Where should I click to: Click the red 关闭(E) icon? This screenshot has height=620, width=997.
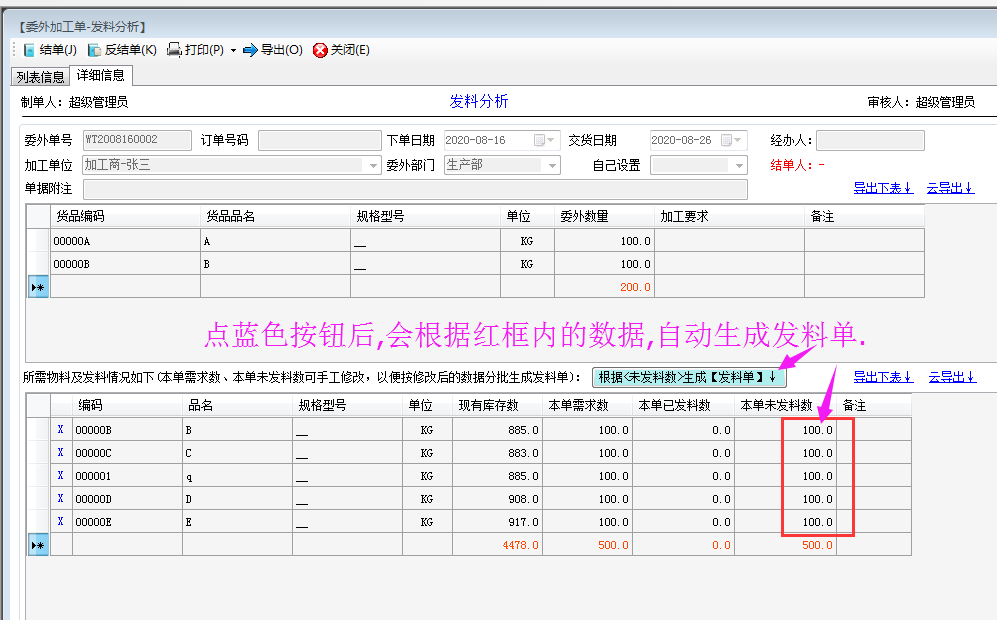point(320,50)
